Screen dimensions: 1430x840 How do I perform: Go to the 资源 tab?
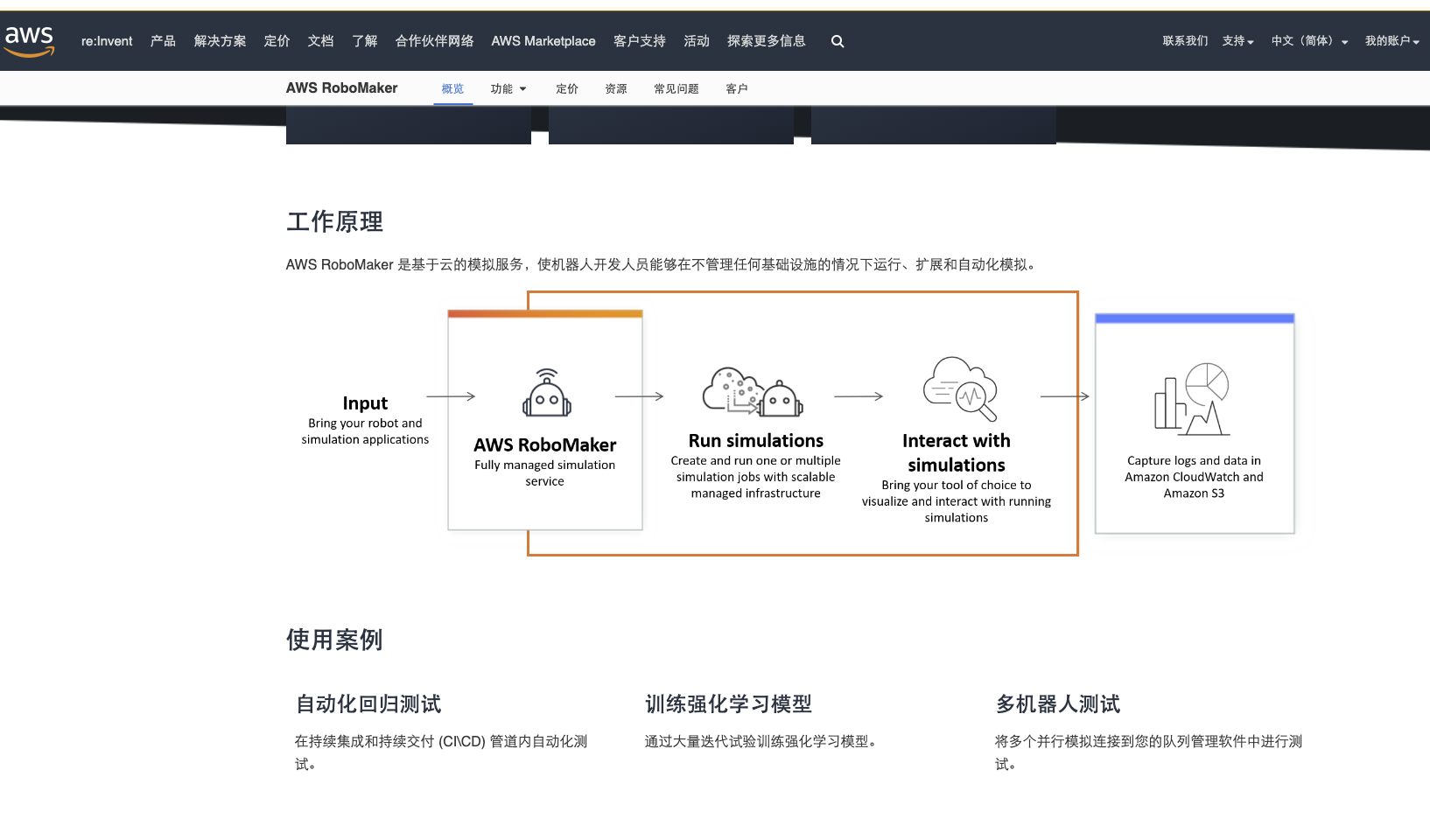[x=616, y=88]
